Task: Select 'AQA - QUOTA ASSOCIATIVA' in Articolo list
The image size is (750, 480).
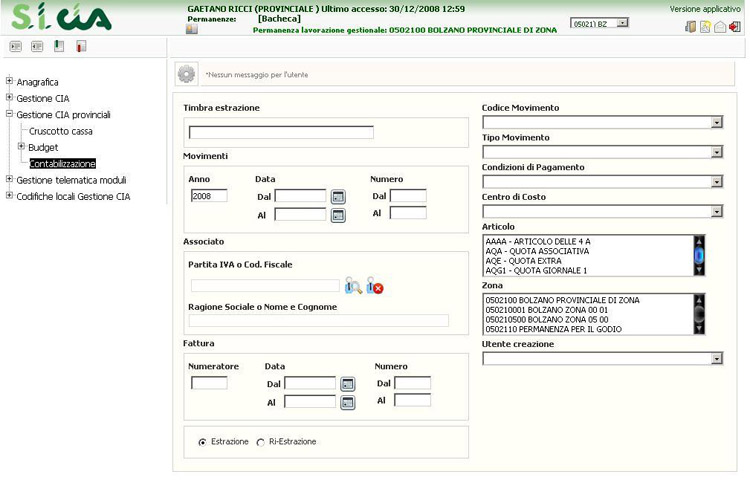Action: (x=588, y=251)
